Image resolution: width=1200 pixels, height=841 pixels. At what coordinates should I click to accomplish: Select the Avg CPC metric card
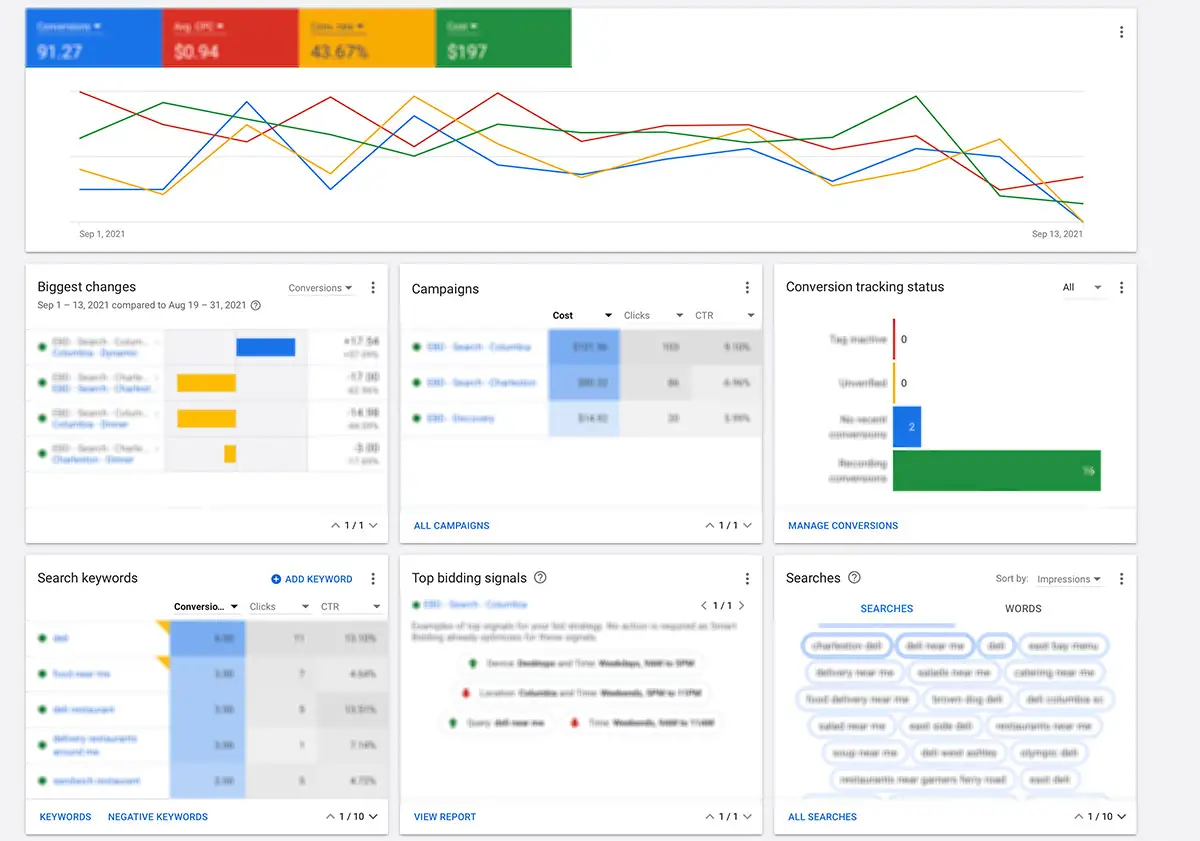pos(230,38)
